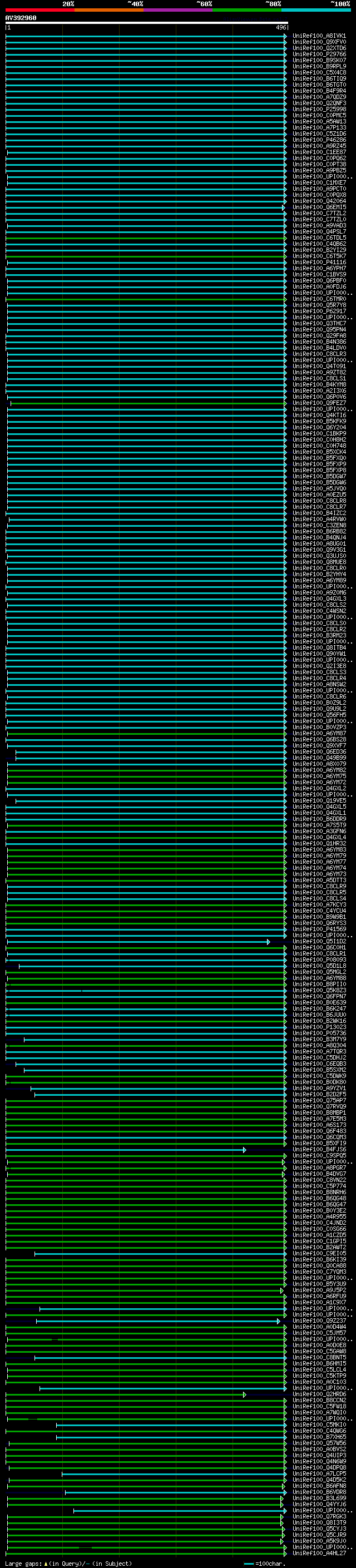Click the green ~80% identity legend swatch
This screenshot has width=356, height=1568.
247,10
